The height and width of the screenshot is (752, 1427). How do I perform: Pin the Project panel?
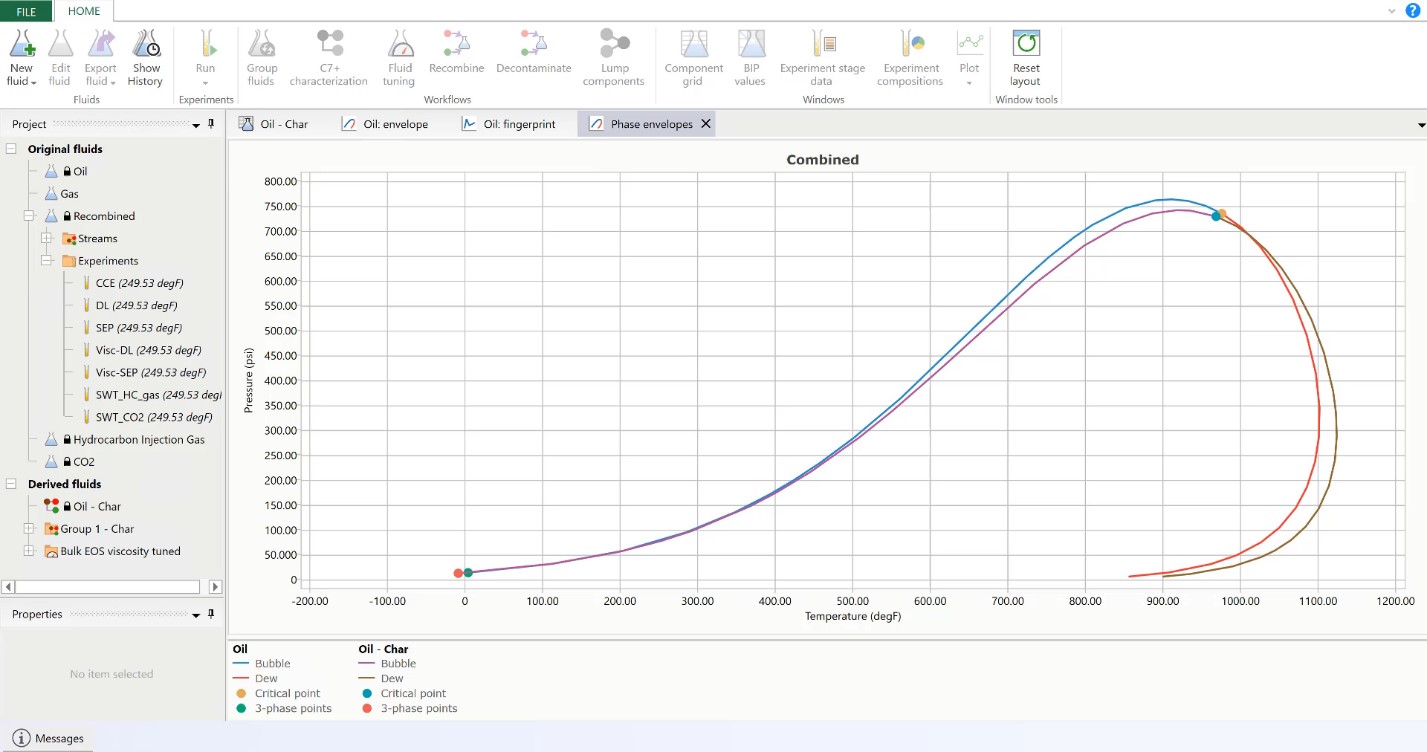coord(211,124)
